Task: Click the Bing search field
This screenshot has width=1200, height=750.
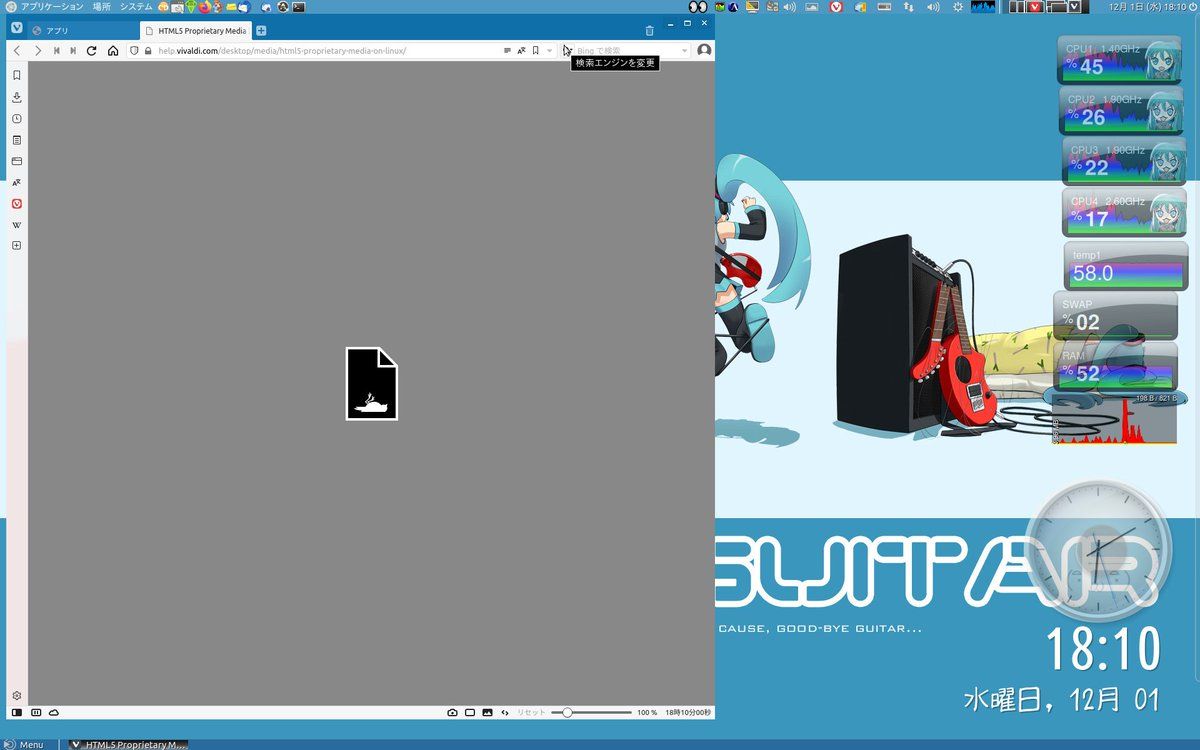Action: tap(626, 50)
